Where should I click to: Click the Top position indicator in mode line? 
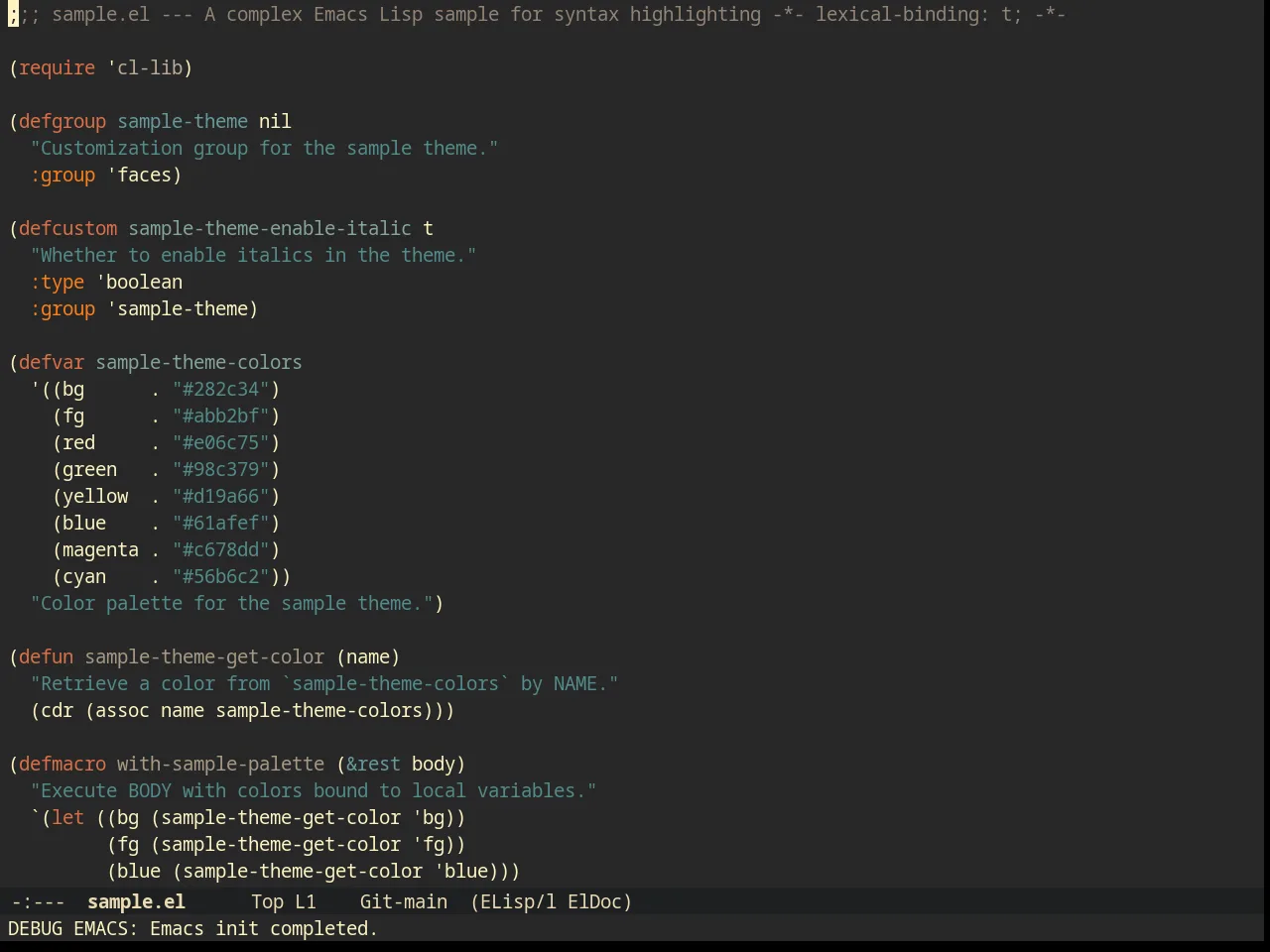point(267,901)
